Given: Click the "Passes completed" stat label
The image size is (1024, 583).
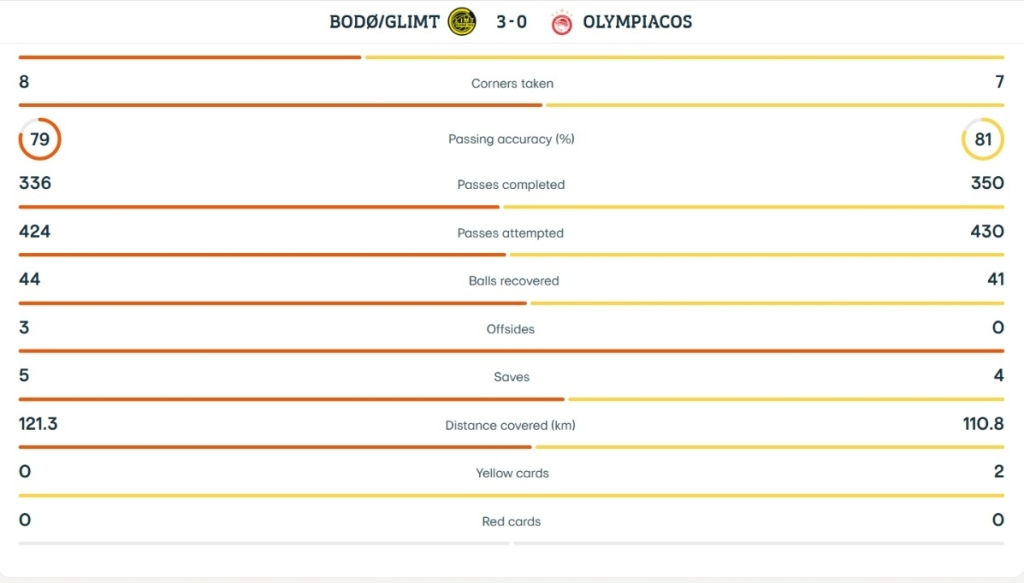Looking at the screenshot, I should 511,185.
